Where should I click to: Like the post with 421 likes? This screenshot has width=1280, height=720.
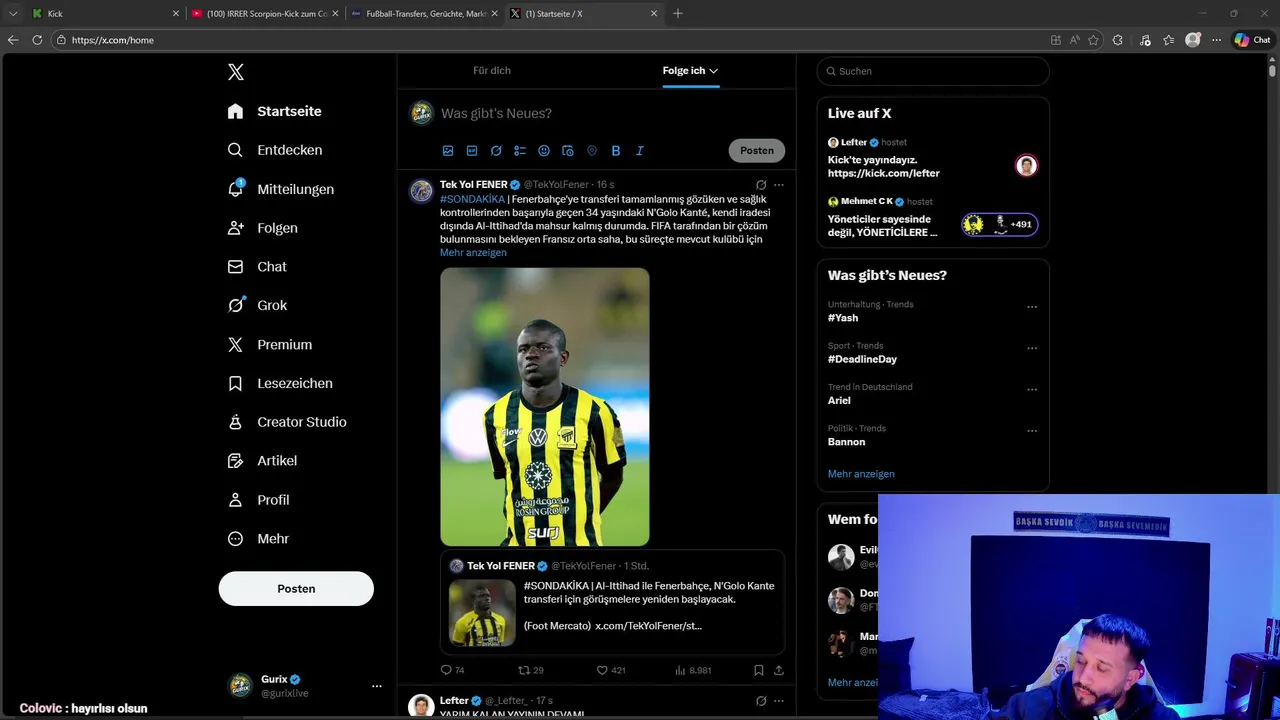point(611,670)
